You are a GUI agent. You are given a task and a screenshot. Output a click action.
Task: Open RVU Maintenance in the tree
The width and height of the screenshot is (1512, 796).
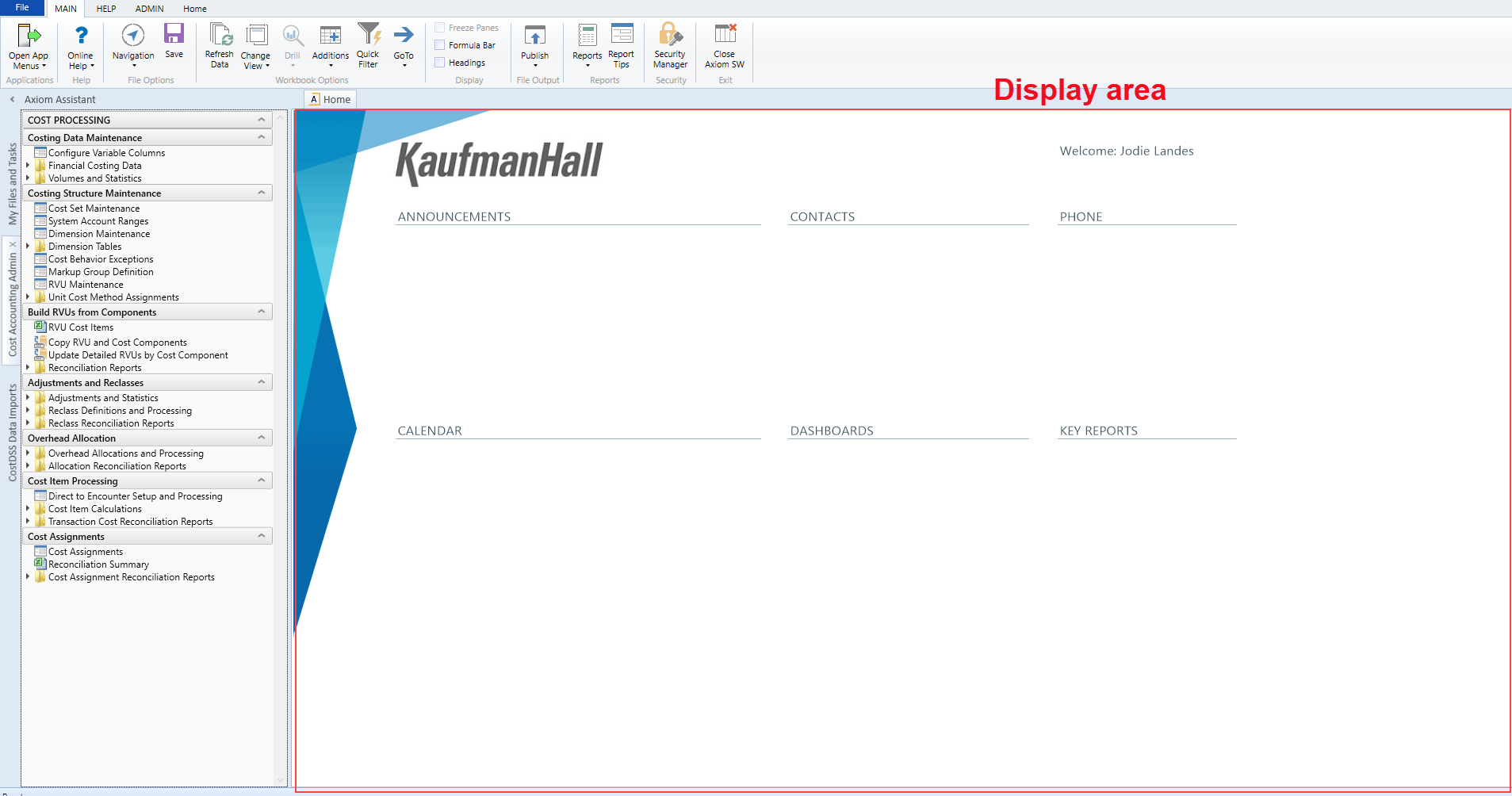coord(86,285)
